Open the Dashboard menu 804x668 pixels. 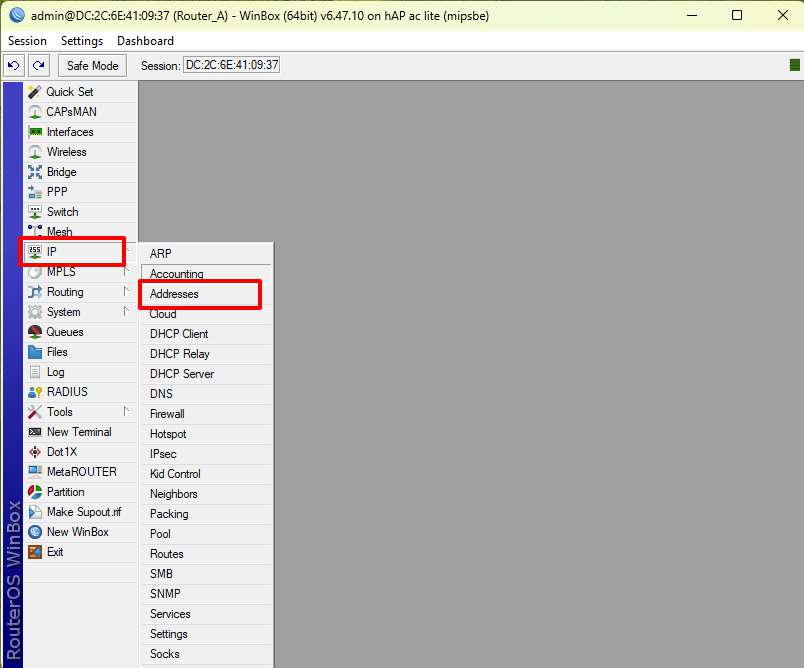[x=145, y=41]
